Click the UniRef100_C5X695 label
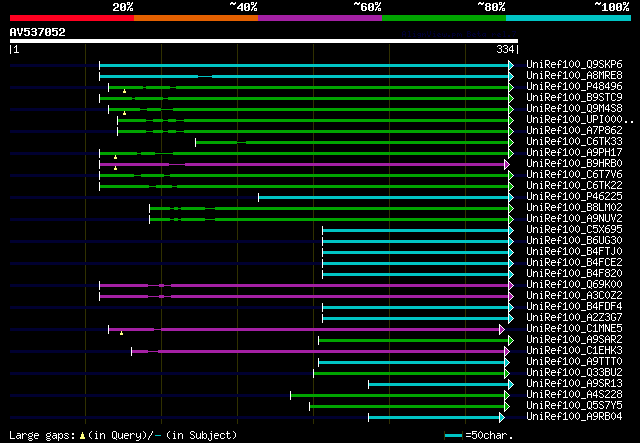Viewport: 640px width, 443px height. click(x=574, y=230)
